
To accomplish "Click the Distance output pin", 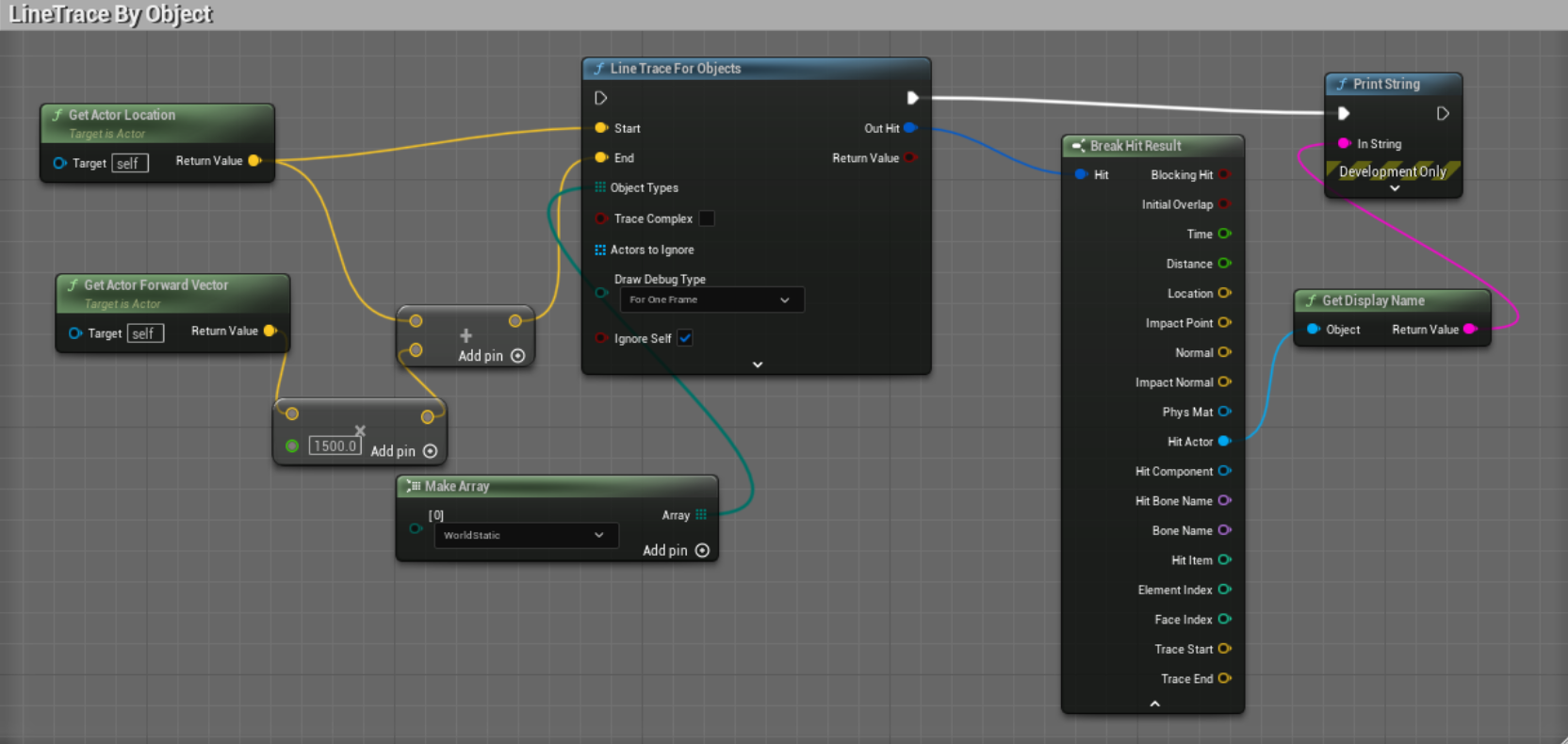I will click(1224, 263).
